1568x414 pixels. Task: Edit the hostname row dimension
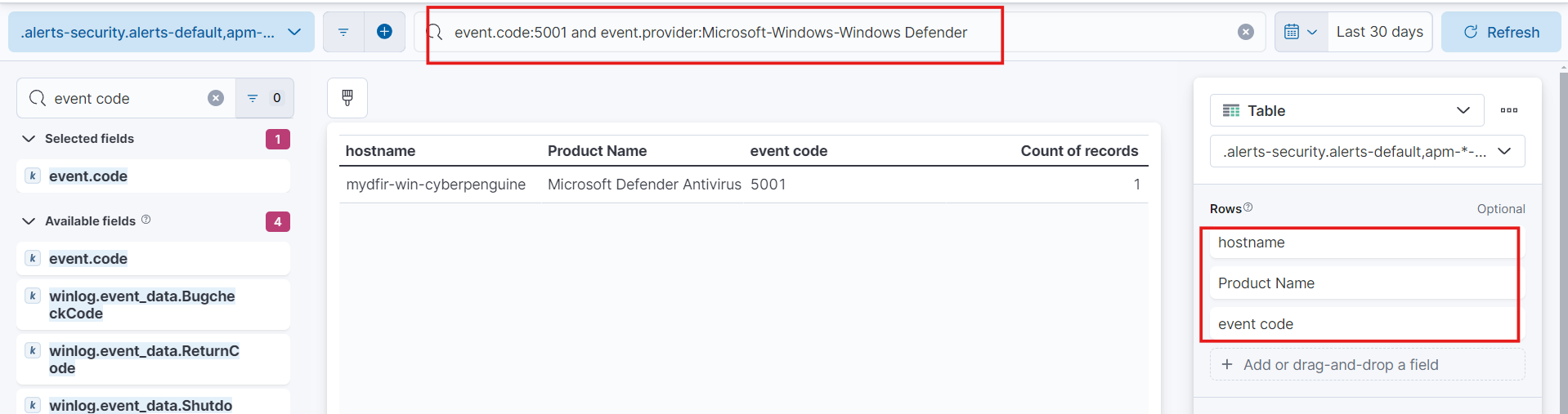point(1360,243)
